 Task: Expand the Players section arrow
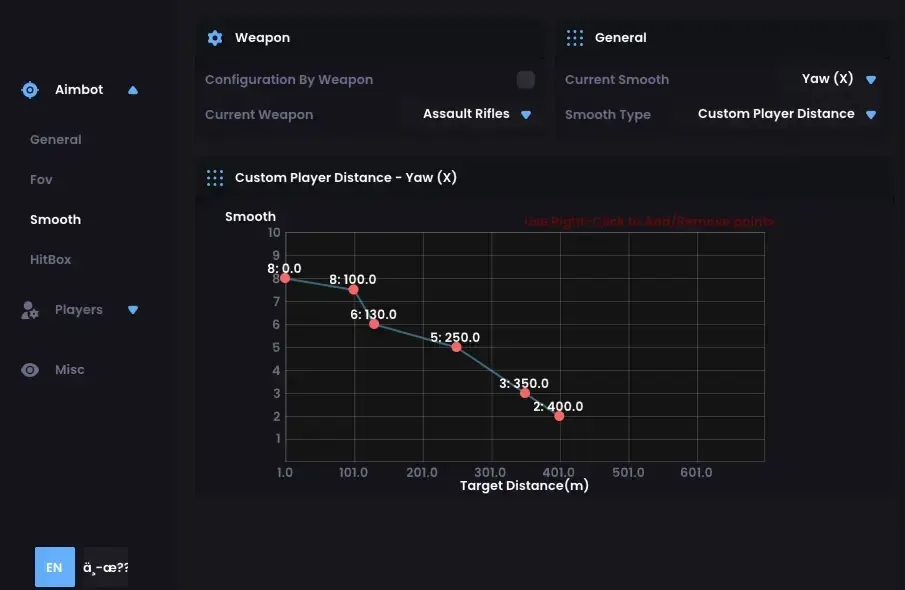(x=133, y=310)
